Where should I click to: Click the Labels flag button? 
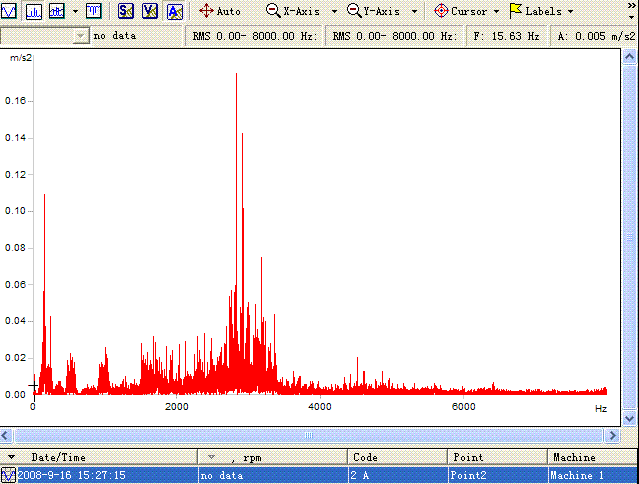[535, 11]
